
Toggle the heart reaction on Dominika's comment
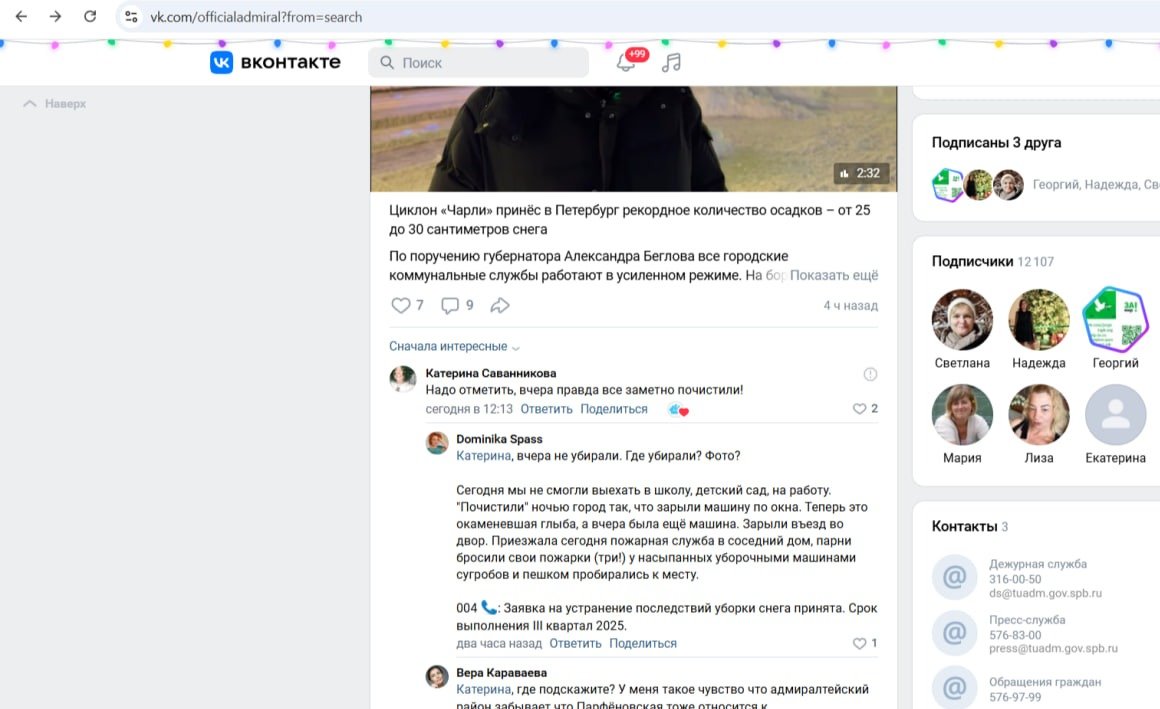858,643
